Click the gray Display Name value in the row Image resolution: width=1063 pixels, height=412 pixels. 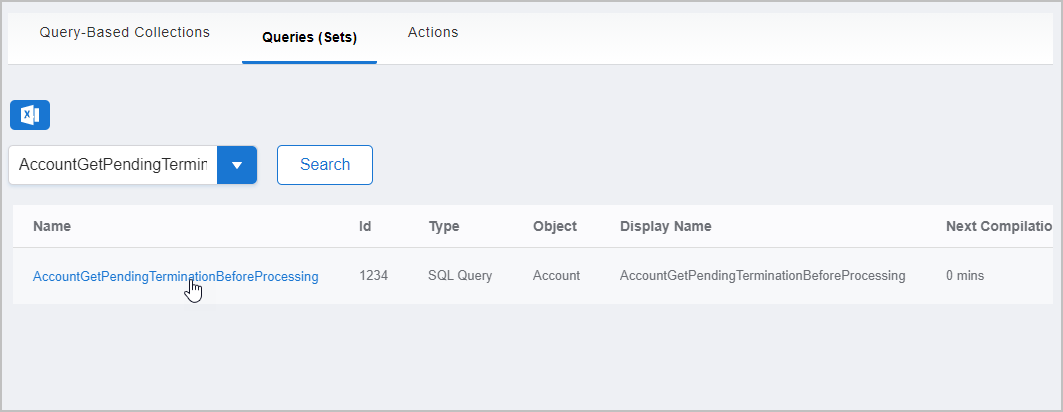point(762,276)
